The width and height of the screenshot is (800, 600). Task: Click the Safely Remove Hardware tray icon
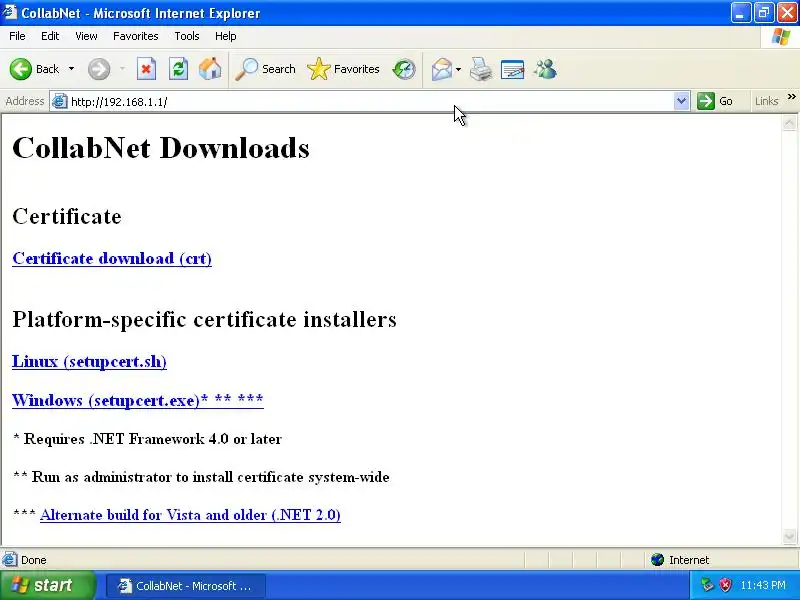(x=707, y=585)
